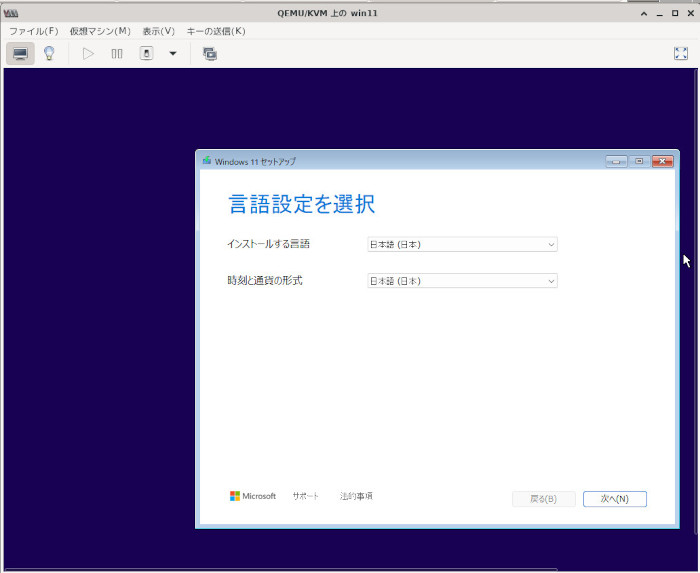The width and height of the screenshot is (700, 573).
Task: Open snapshot management icon
Action: 210,54
